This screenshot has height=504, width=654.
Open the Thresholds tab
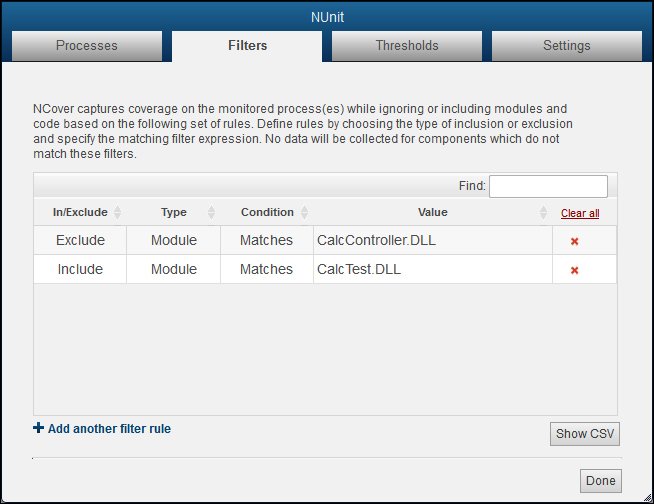pos(407,45)
